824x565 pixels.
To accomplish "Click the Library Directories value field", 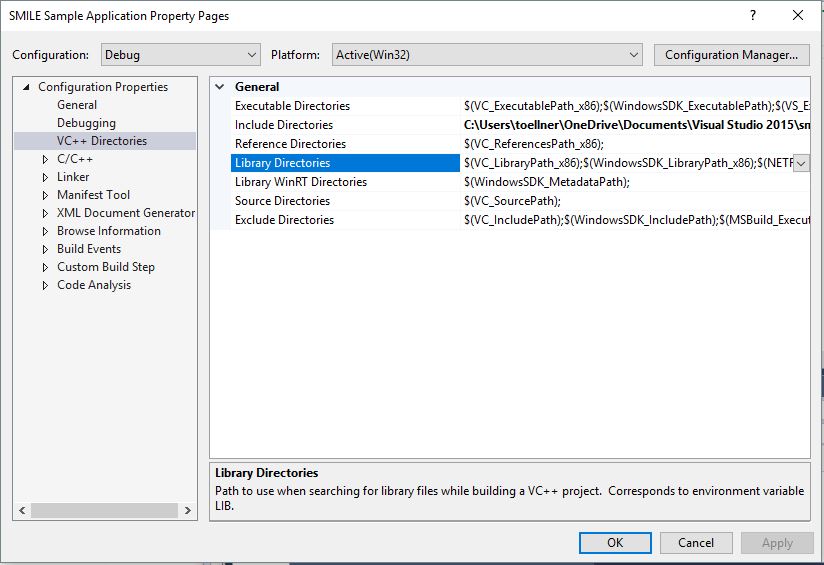I will click(627, 163).
